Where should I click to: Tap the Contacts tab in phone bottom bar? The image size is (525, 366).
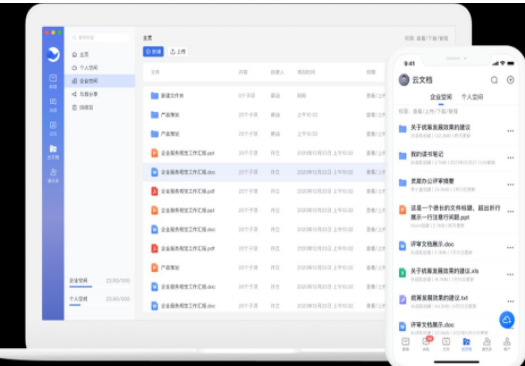(486, 344)
